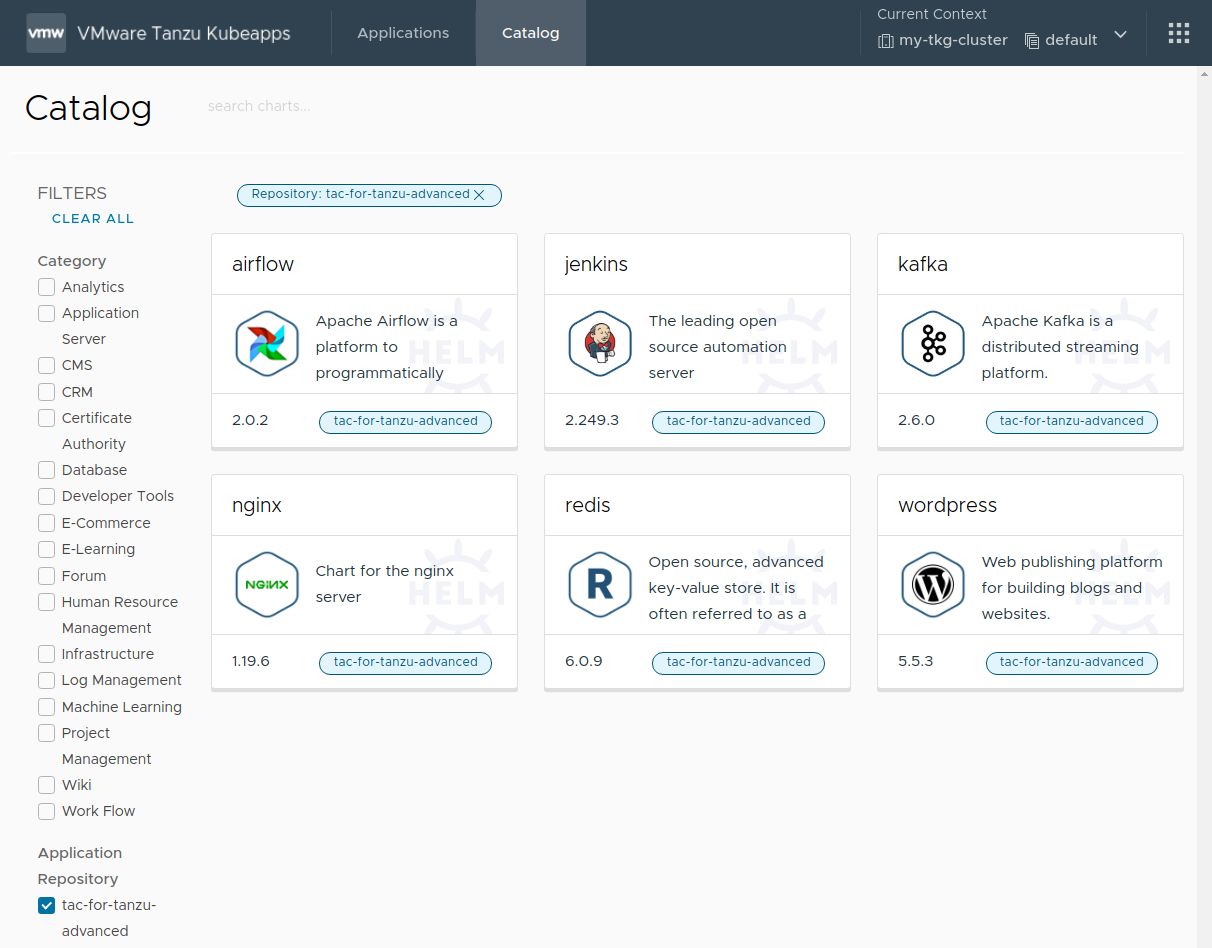The width and height of the screenshot is (1212, 948).
Task: Click the CLEAR ALL filters link
Action: (x=92, y=218)
